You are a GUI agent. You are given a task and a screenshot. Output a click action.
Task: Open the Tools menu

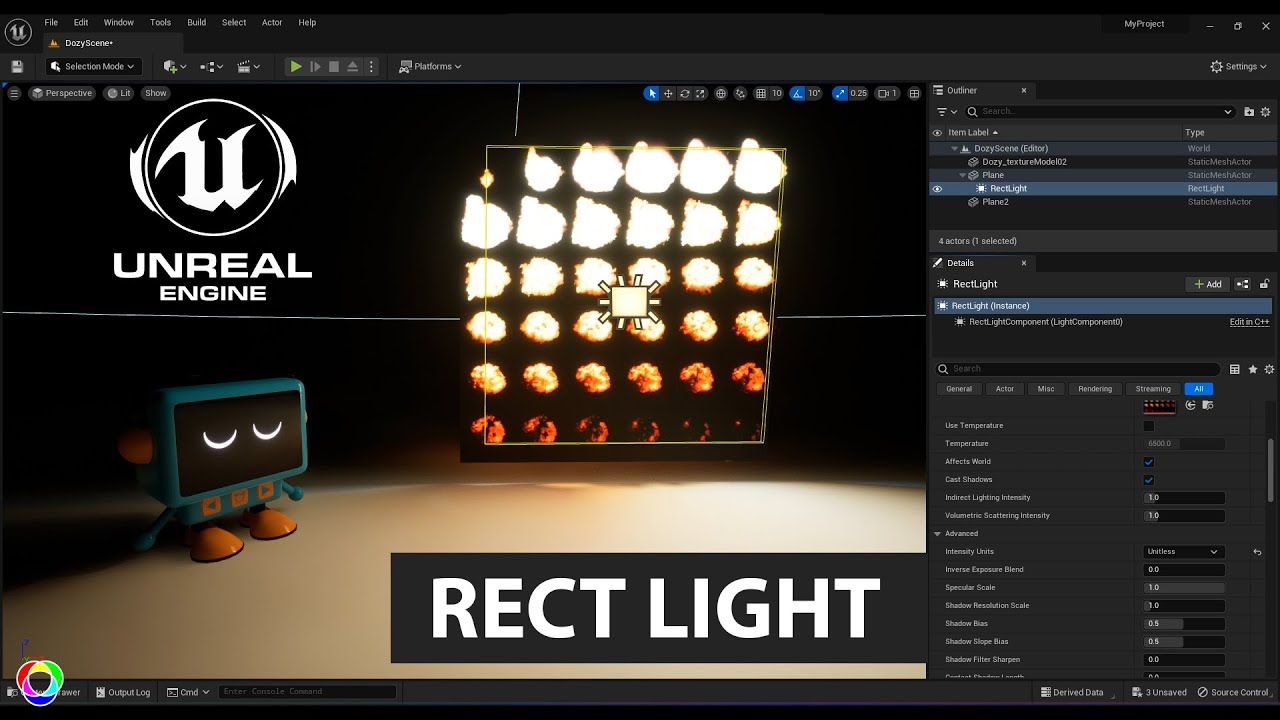pos(160,22)
